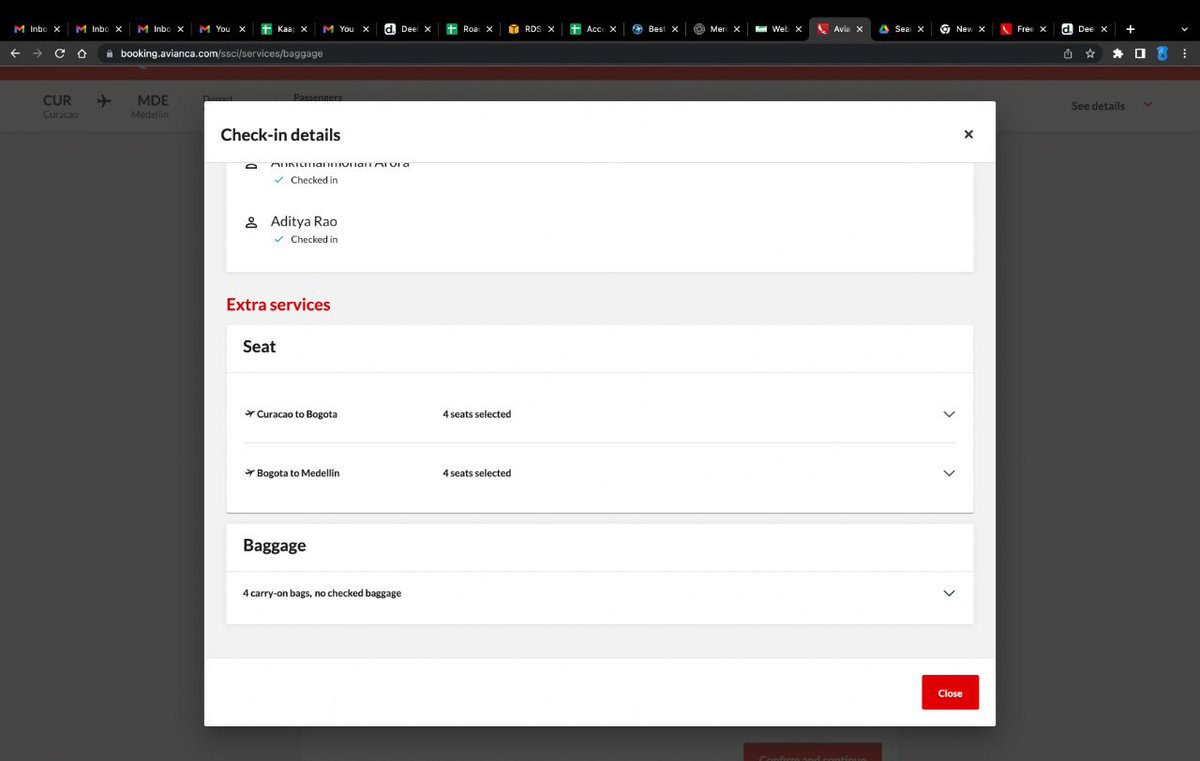Click the browser forward arrow

point(37,53)
